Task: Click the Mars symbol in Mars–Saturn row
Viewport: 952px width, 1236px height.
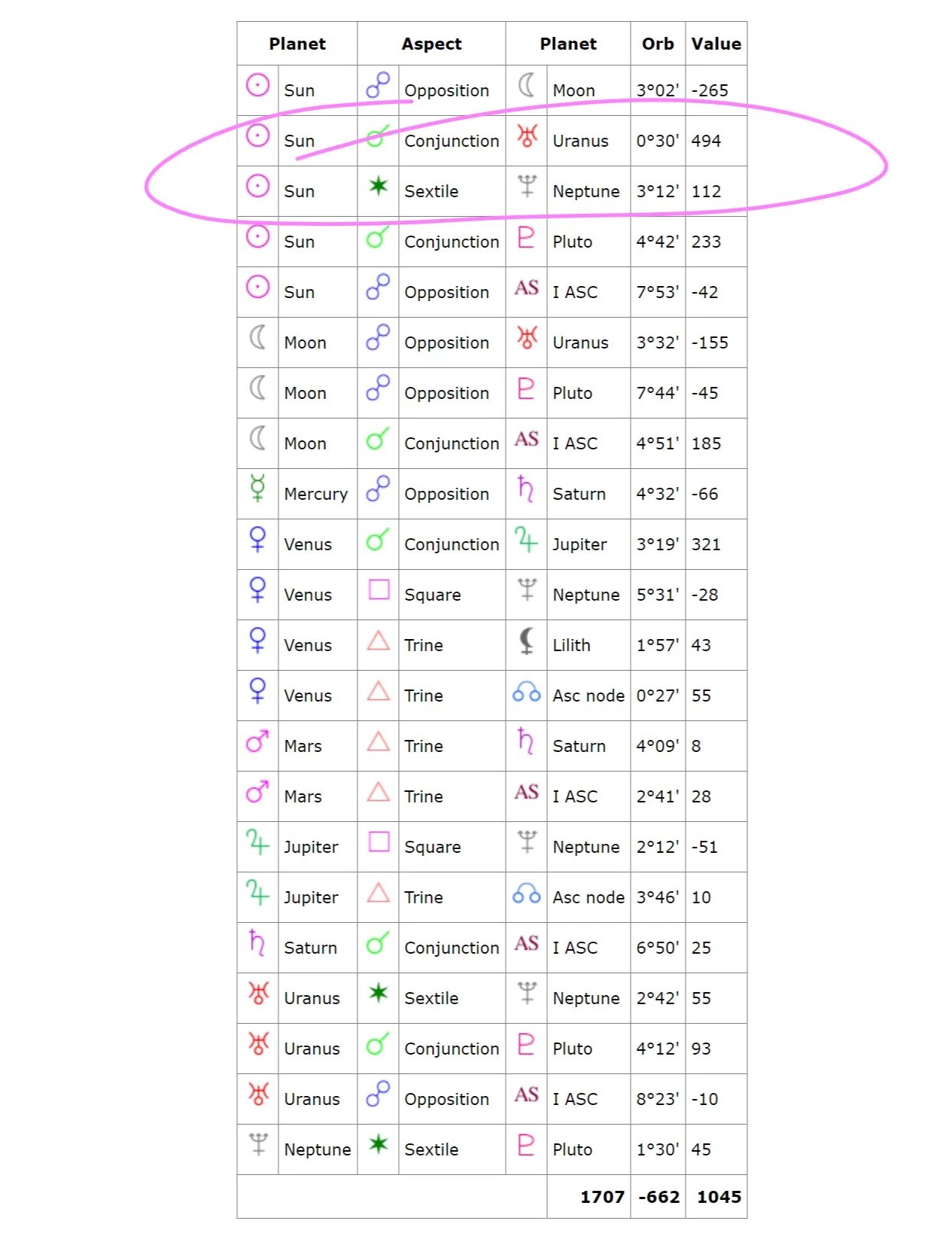Action: [x=257, y=742]
